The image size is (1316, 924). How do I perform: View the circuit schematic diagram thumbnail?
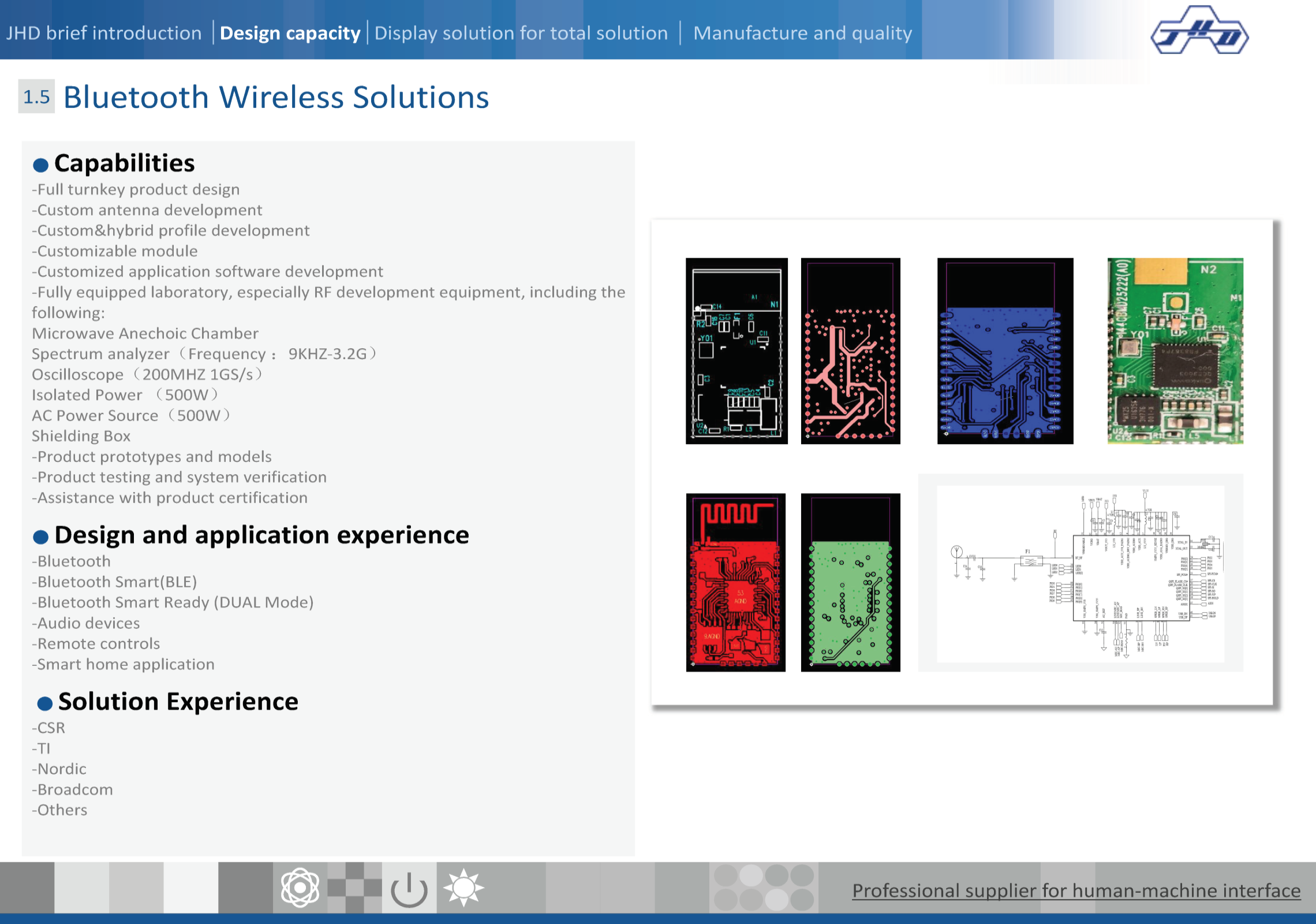(1080, 573)
